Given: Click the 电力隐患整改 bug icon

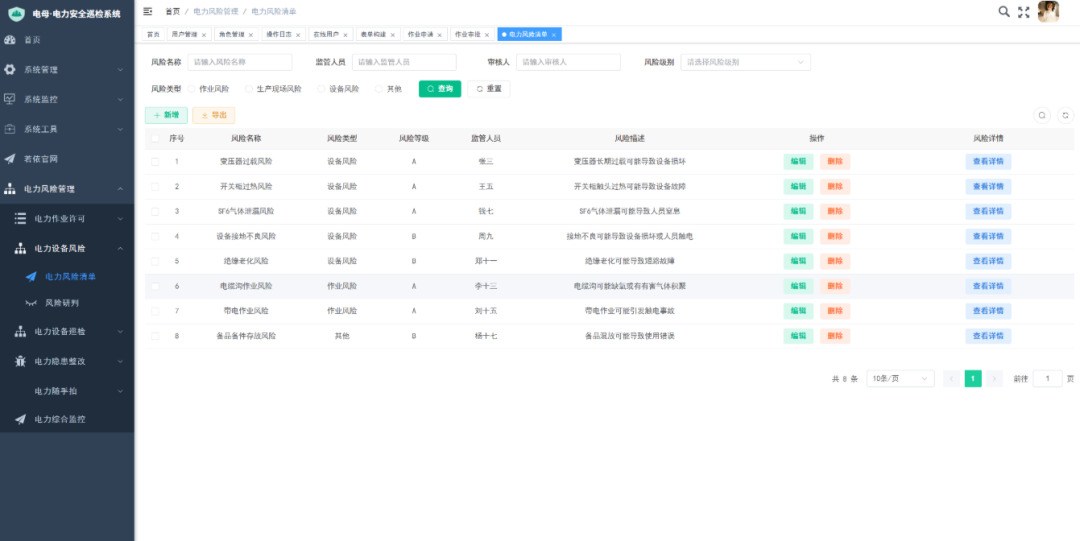Looking at the screenshot, I should click(x=21, y=361).
